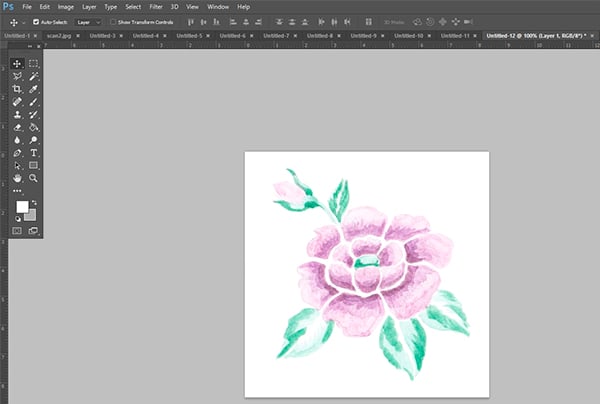This screenshot has width=600, height=404.
Task: Click the 3D orbit camera icon
Action: [417, 22]
